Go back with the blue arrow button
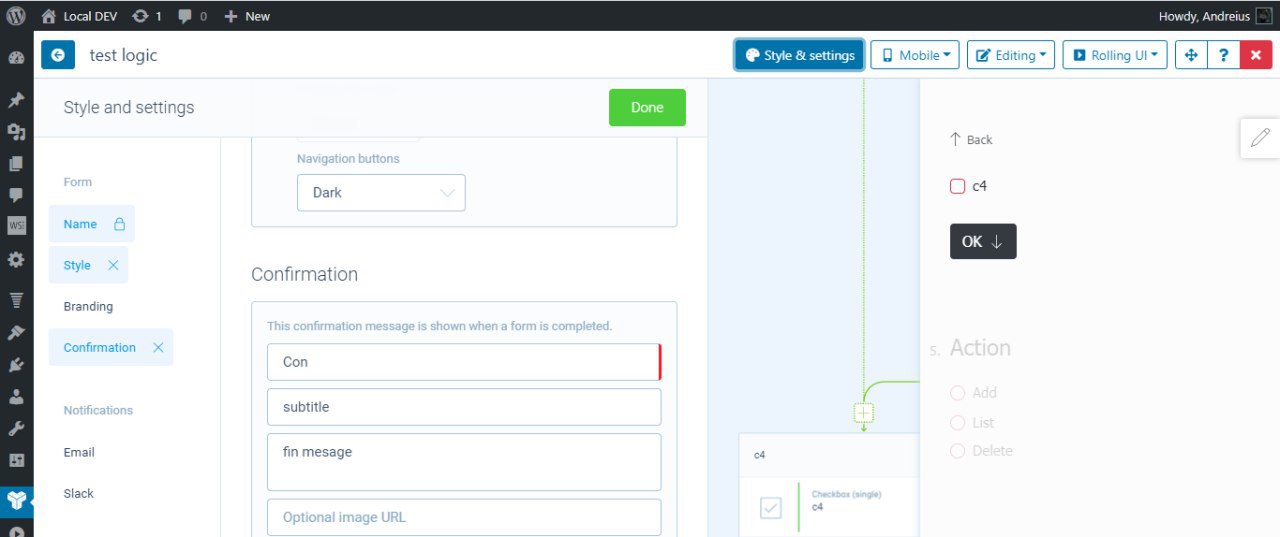1280x537 pixels. pos(58,55)
